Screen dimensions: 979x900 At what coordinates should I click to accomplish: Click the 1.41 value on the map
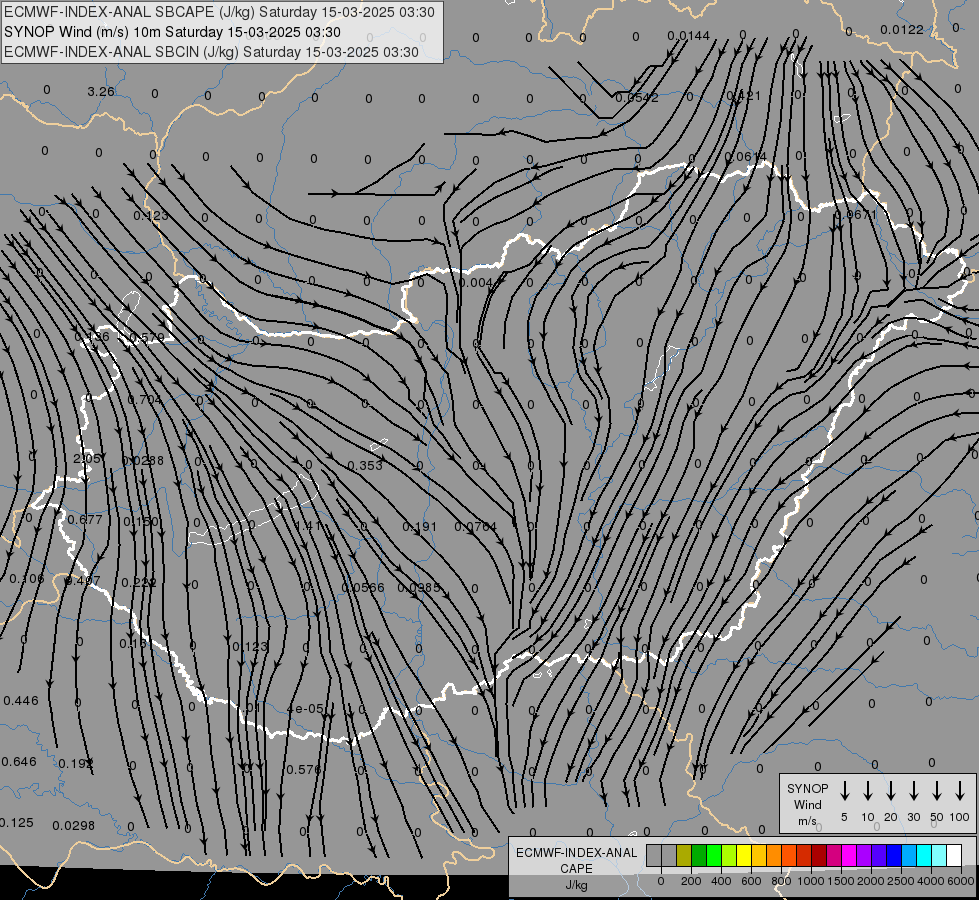pos(308,526)
